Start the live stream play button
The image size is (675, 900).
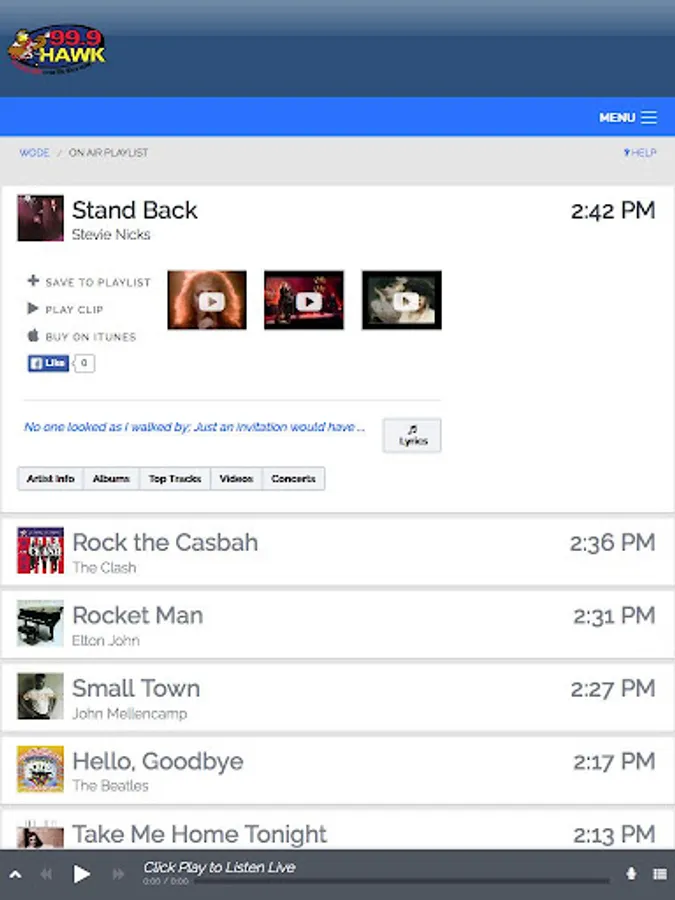pos(82,874)
